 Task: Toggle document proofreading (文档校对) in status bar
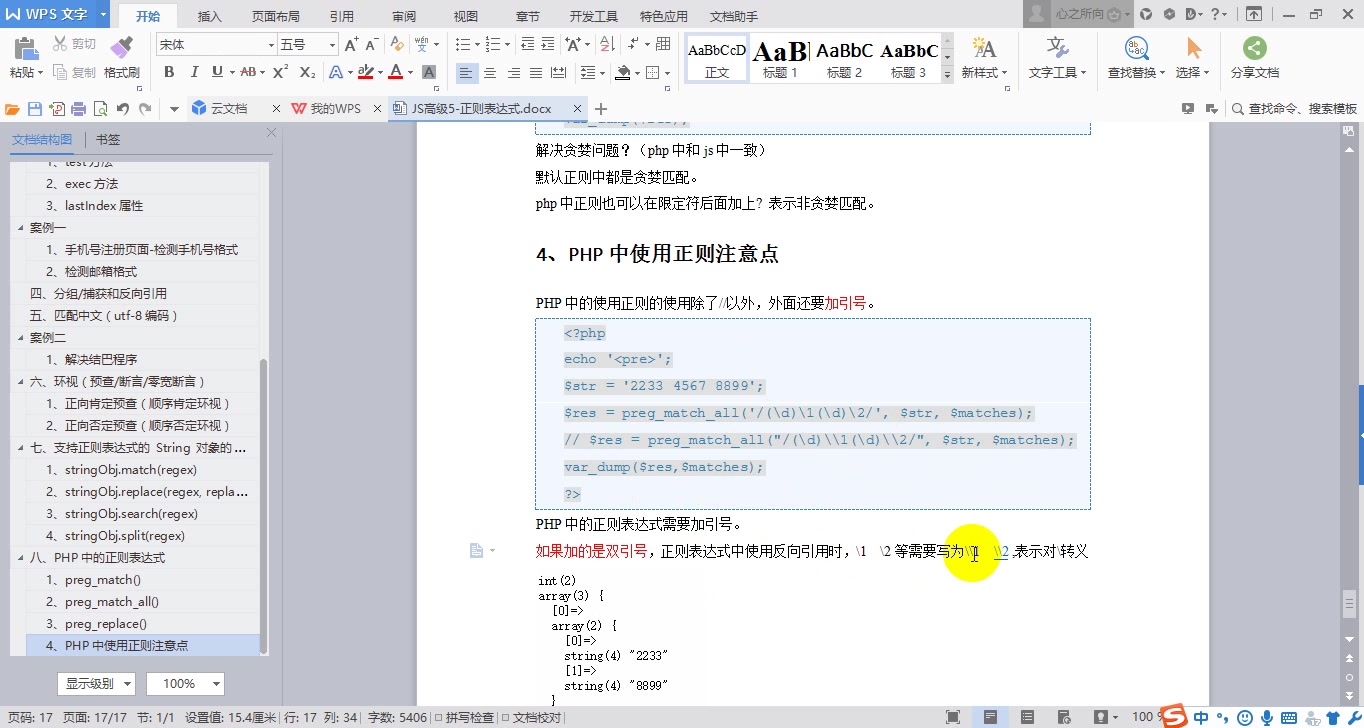(x=530, y=717)
